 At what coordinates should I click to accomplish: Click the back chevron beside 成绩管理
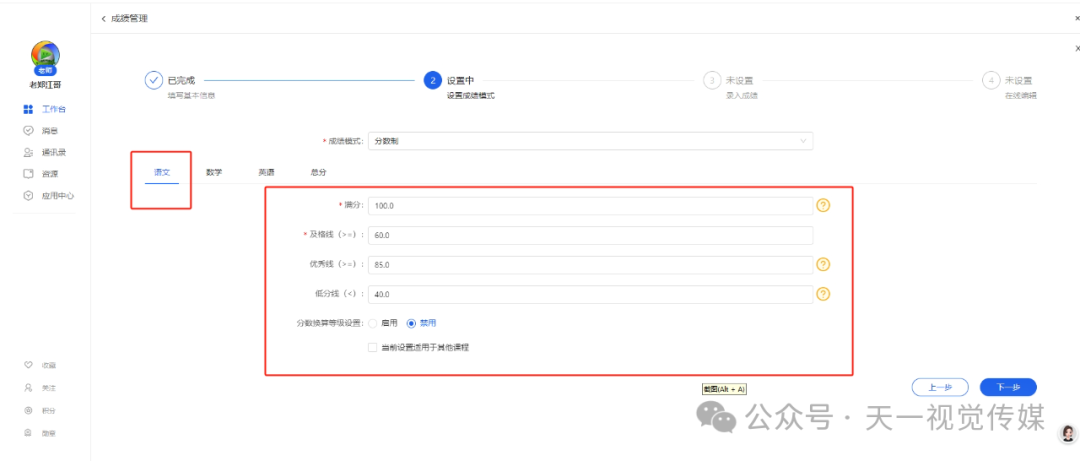point(103,19)
